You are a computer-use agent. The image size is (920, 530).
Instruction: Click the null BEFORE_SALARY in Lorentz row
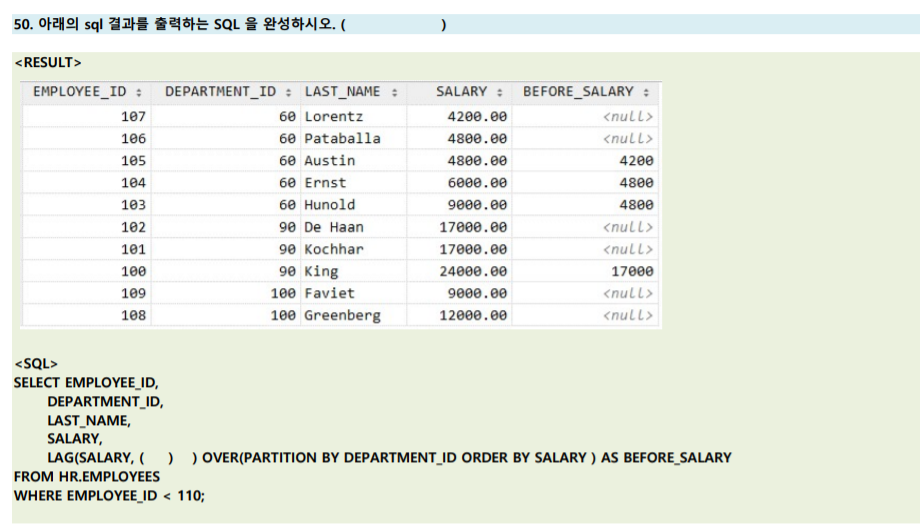(x=628, y=116)
